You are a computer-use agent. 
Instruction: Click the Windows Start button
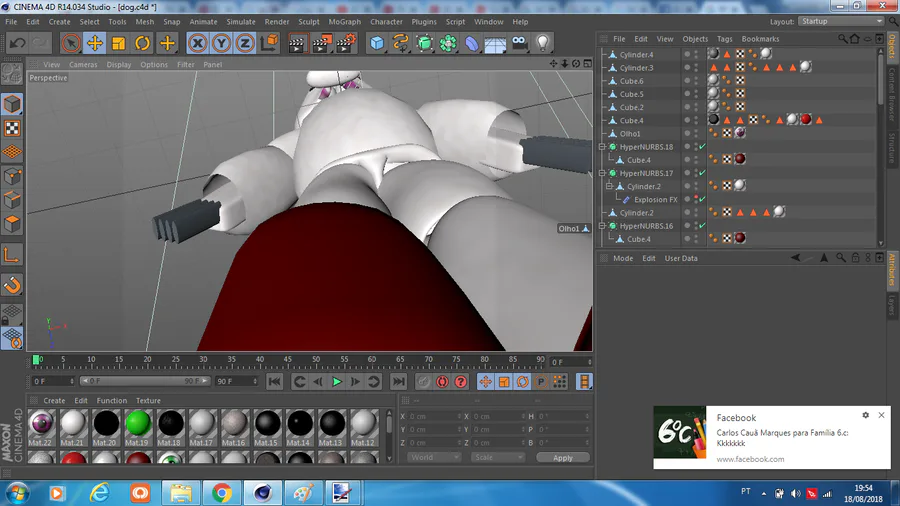[17, 493]
